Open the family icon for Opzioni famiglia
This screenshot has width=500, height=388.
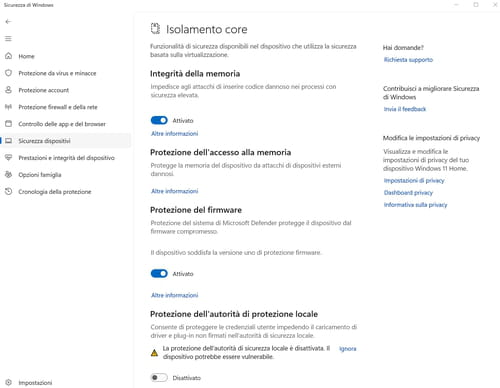9,174
